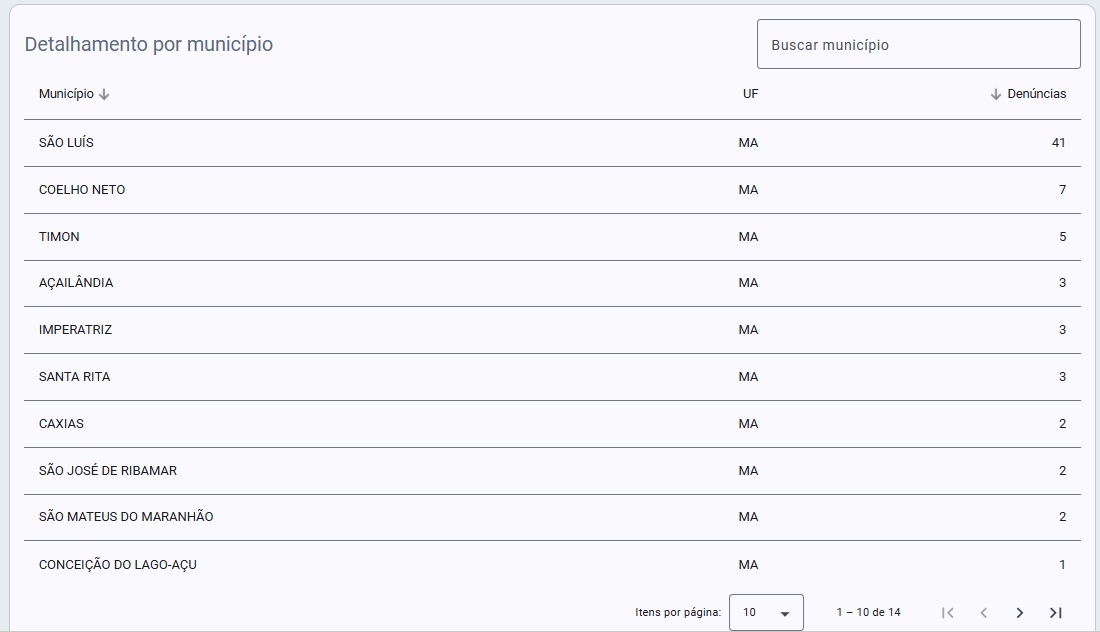Jump to the first page of results
Image resolution: width=1100 pixels, height=632 pixels.
948,612
